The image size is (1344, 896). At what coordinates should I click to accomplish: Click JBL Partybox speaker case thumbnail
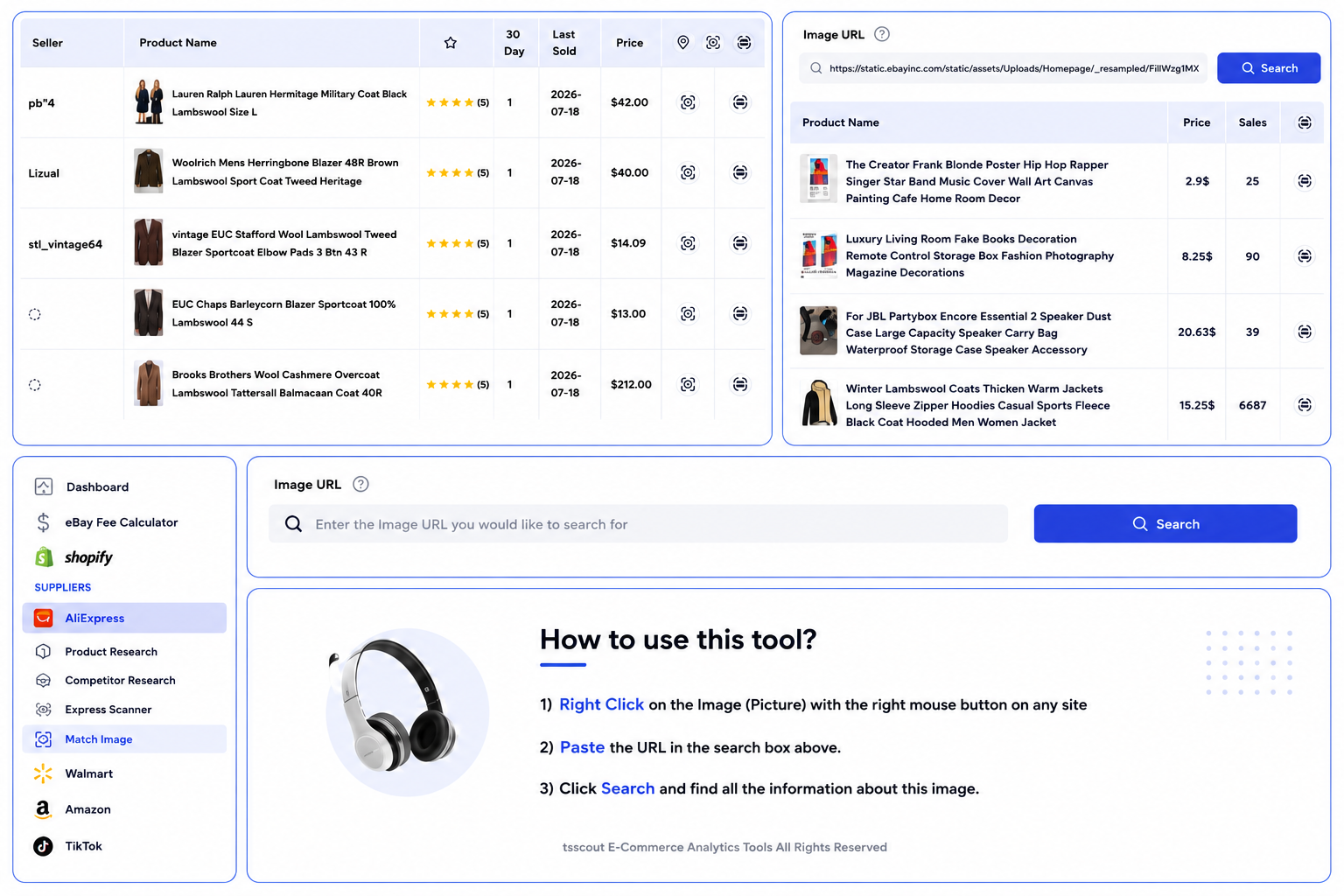click(819, 330)
